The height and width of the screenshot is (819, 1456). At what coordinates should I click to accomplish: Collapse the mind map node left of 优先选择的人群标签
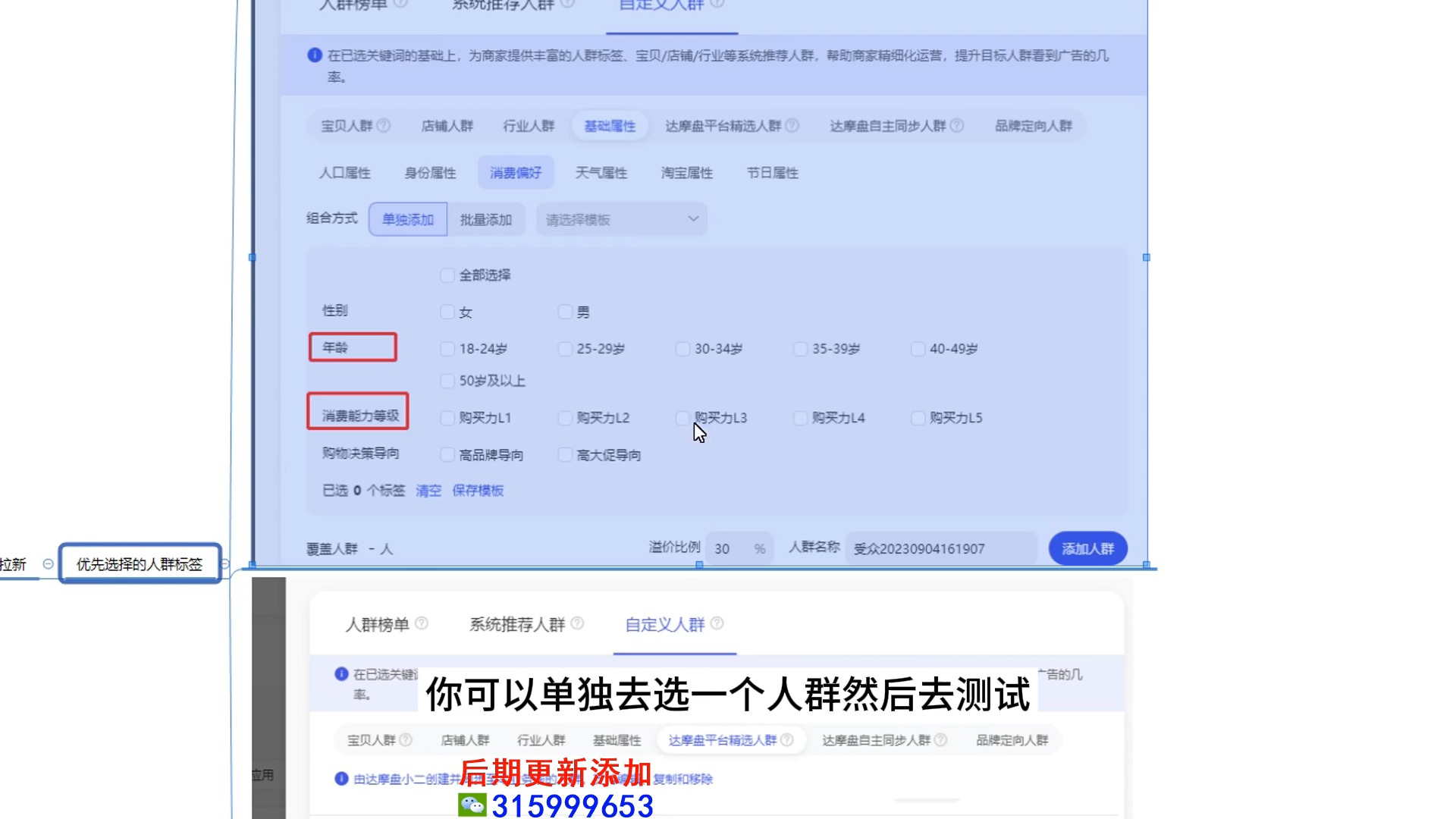pyautogui.click(x=48, y=564)
